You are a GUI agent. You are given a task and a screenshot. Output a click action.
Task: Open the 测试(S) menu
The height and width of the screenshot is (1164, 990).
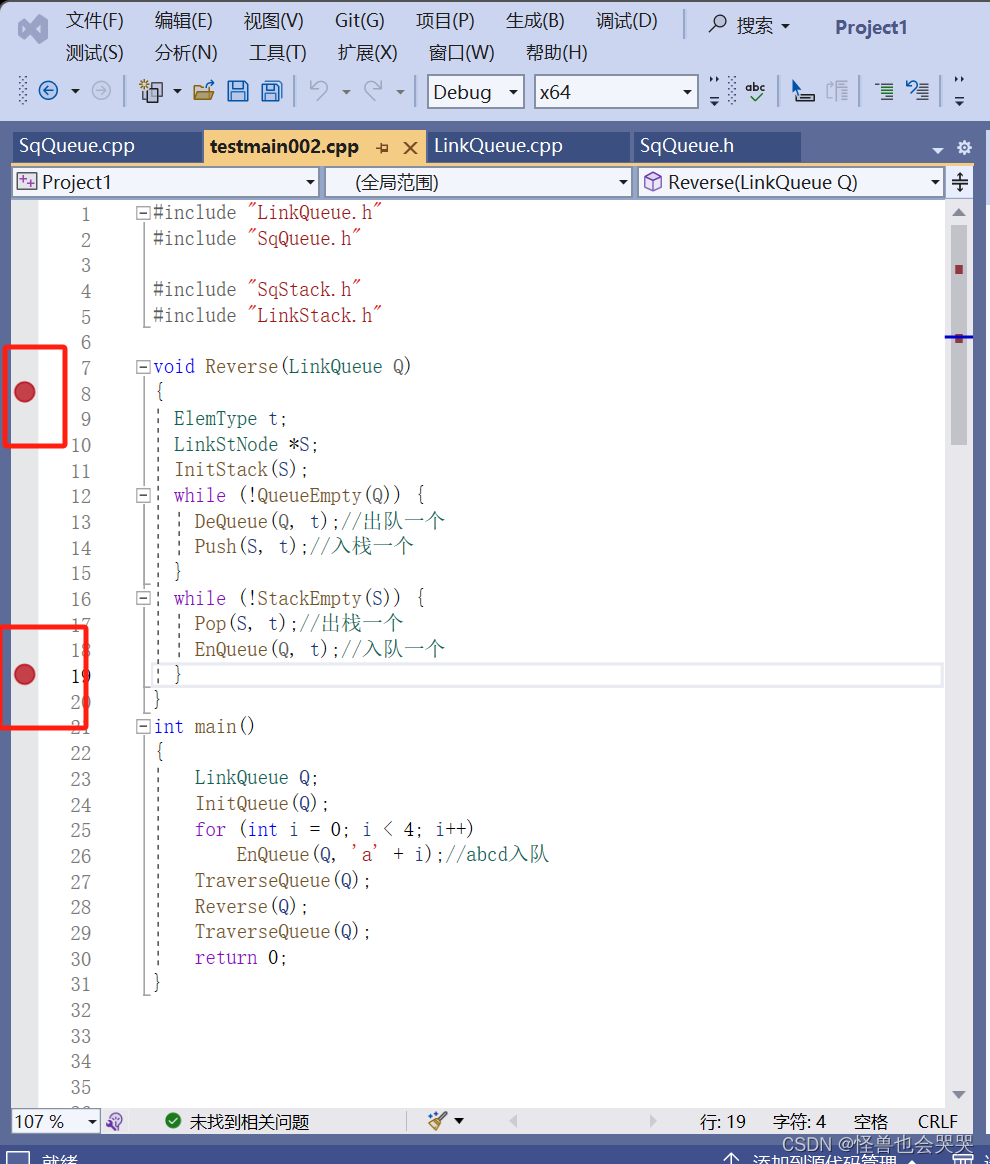pos(94,53)
